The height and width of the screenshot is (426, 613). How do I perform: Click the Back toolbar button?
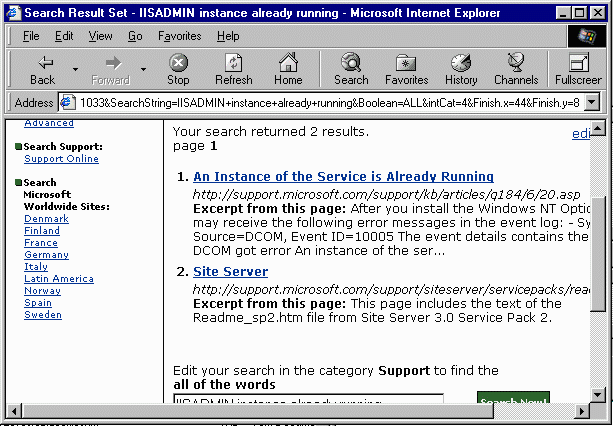click(x=42, y=68)
